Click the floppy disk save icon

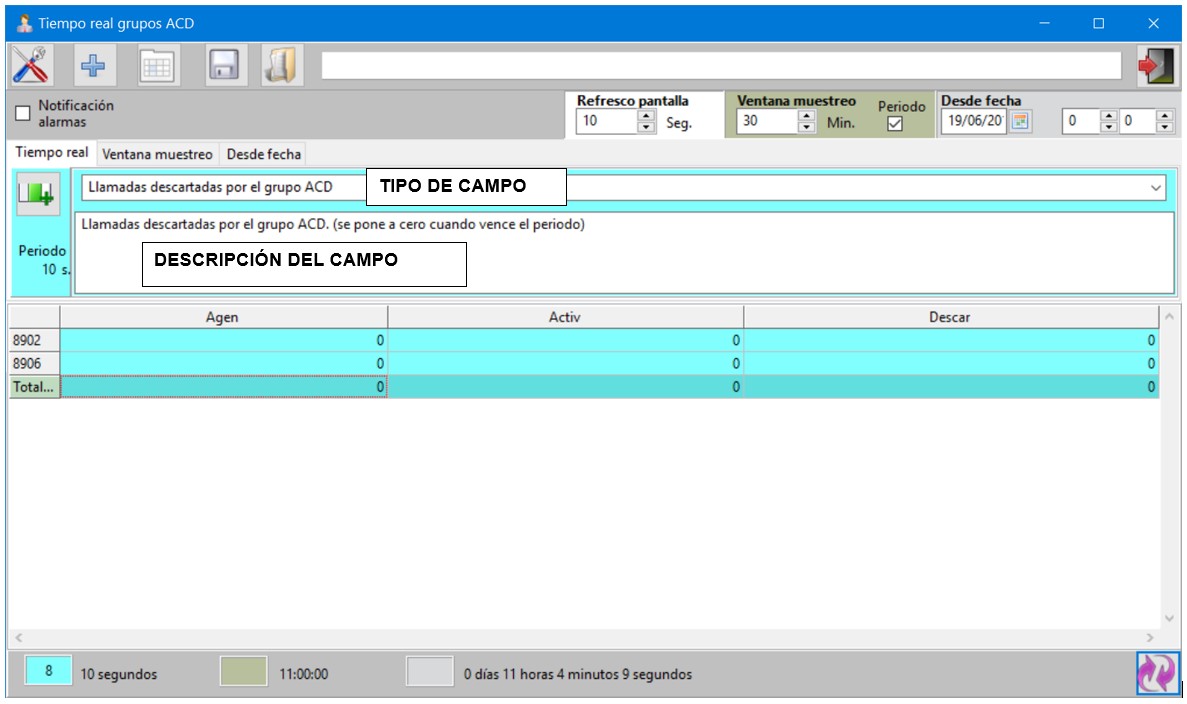click(224, 65)
